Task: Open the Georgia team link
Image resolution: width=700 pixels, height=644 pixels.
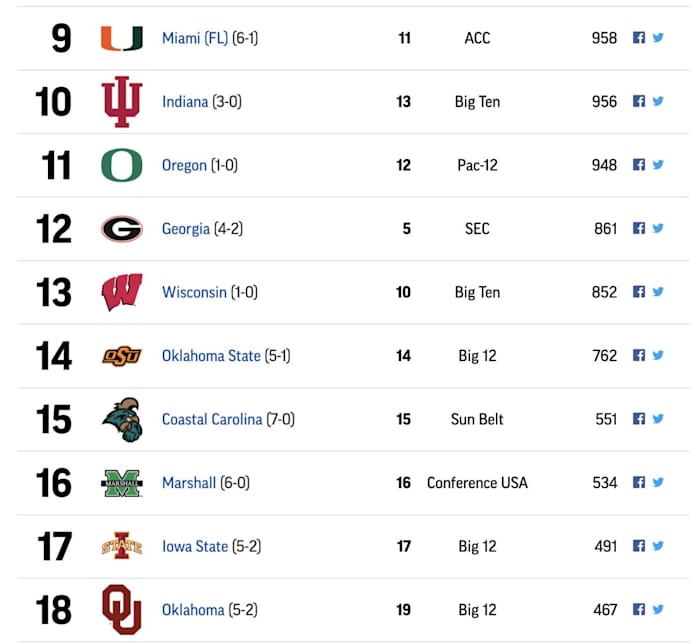Action: 186,229
